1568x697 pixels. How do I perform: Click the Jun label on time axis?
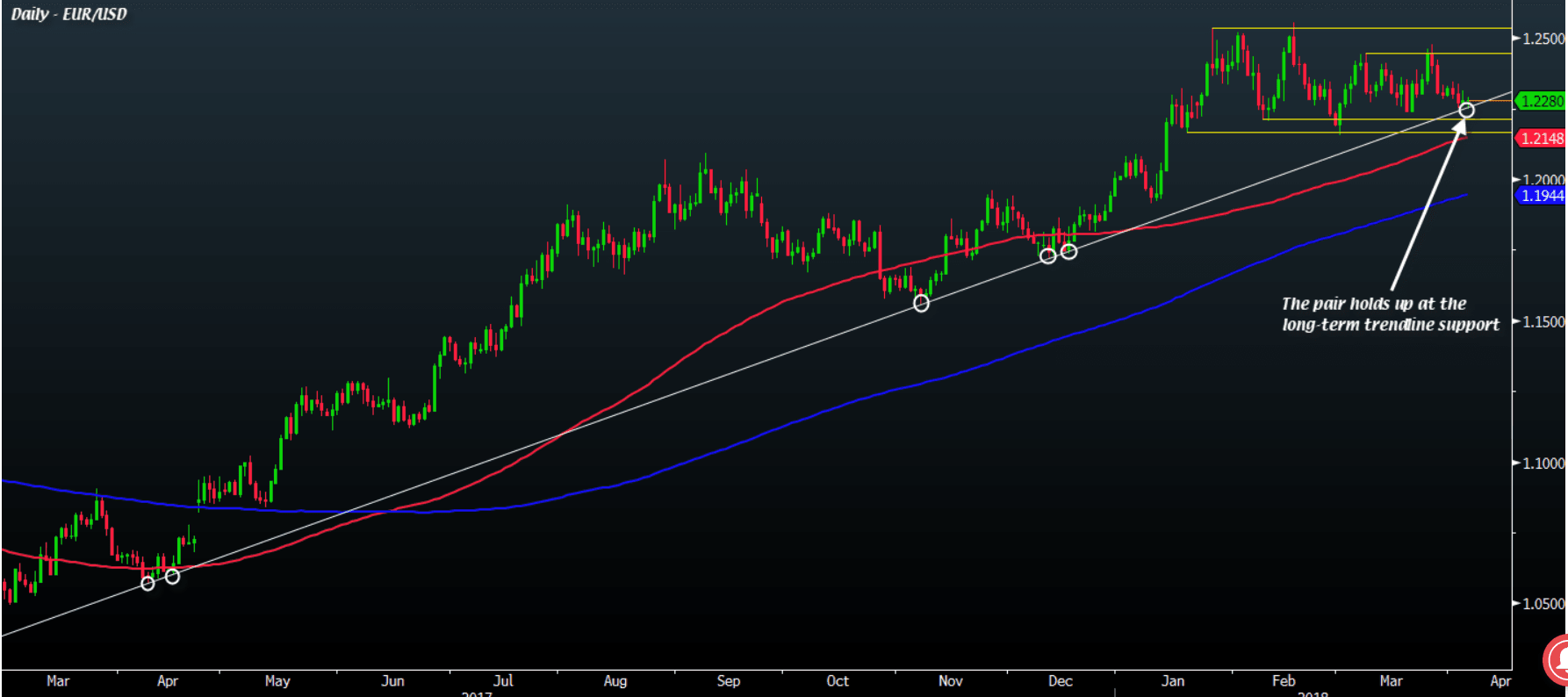click(x=392, y=681)
